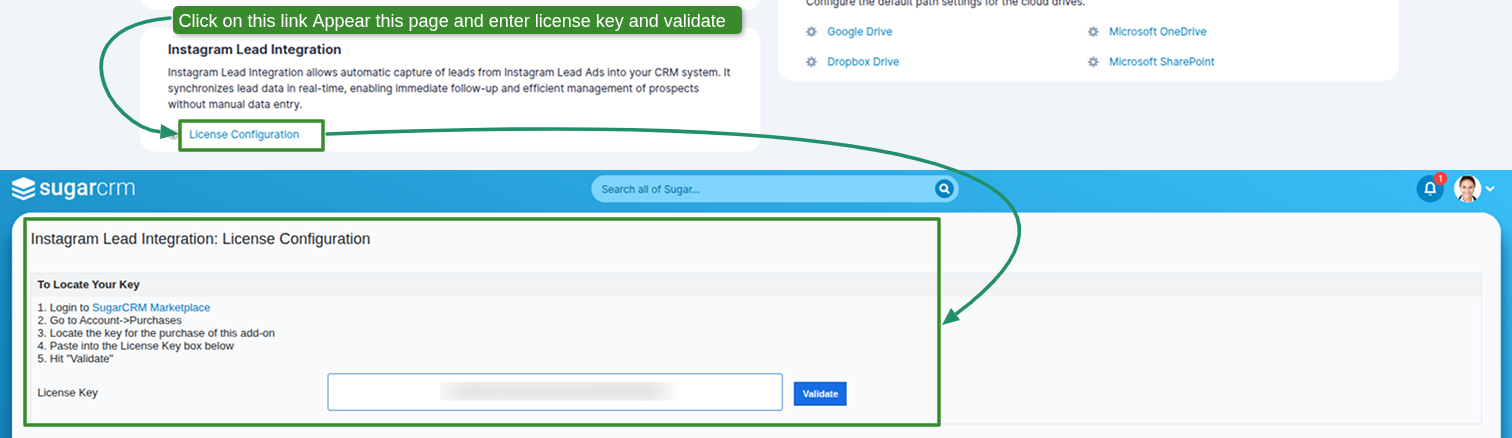Open Dropbox Drive settings link
Image resolution: width=1512 pixels, height=438 pixels.
point(863,62)
